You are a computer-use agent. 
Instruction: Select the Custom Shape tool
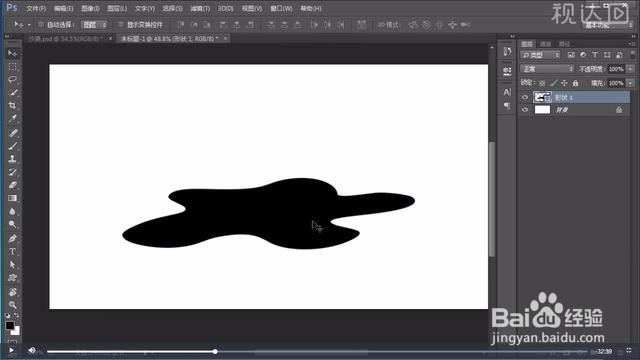click(12, 278)
